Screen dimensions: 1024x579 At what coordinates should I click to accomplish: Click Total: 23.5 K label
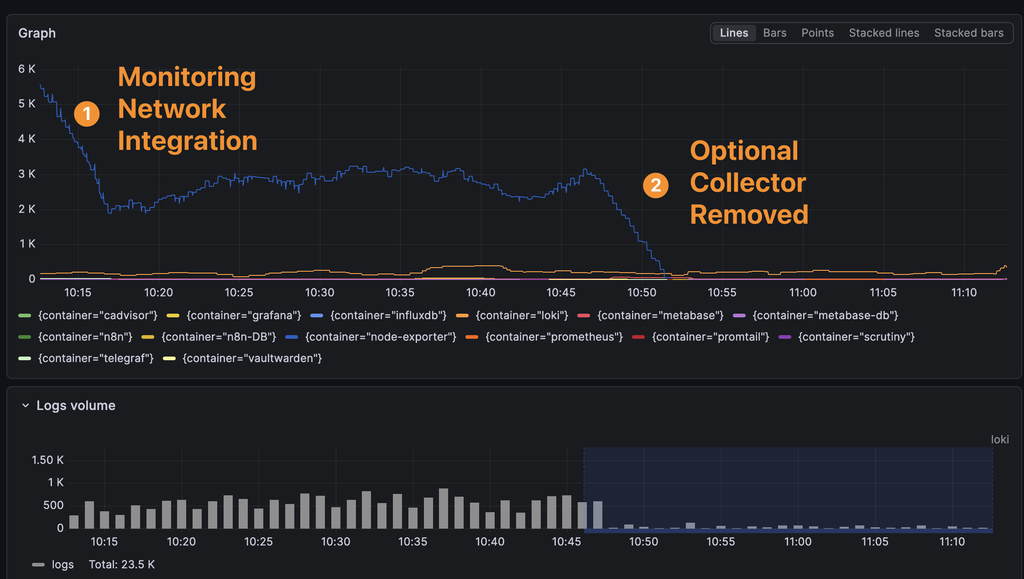click(x=121, y=565)
